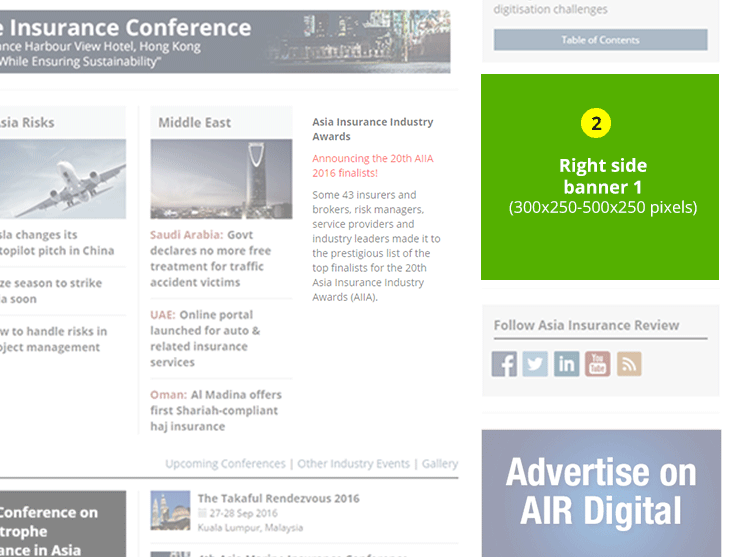Open the risks in project management article

pyautogui.click(x=53, y=339)
